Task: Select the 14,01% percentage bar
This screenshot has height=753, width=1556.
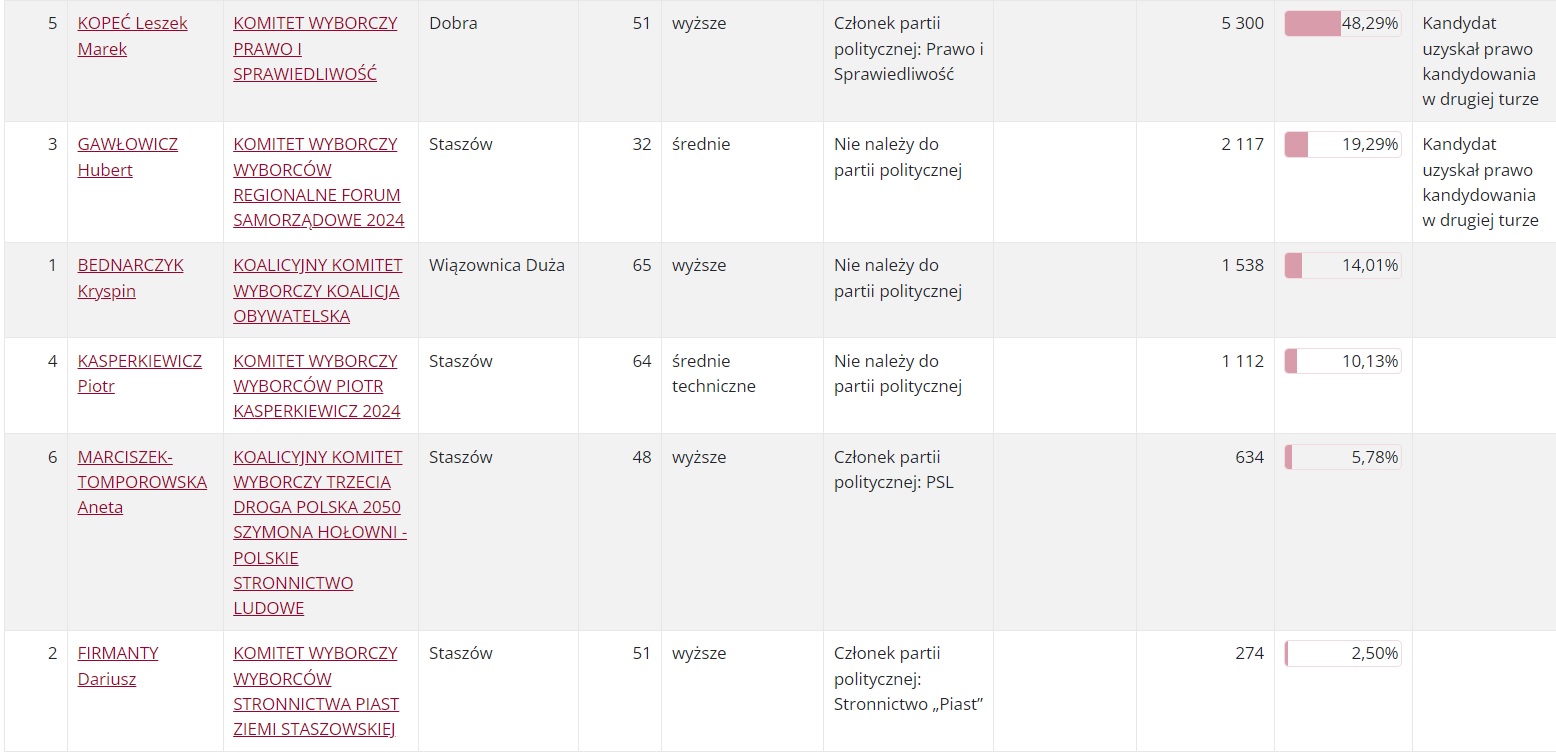Action: 1342,265
